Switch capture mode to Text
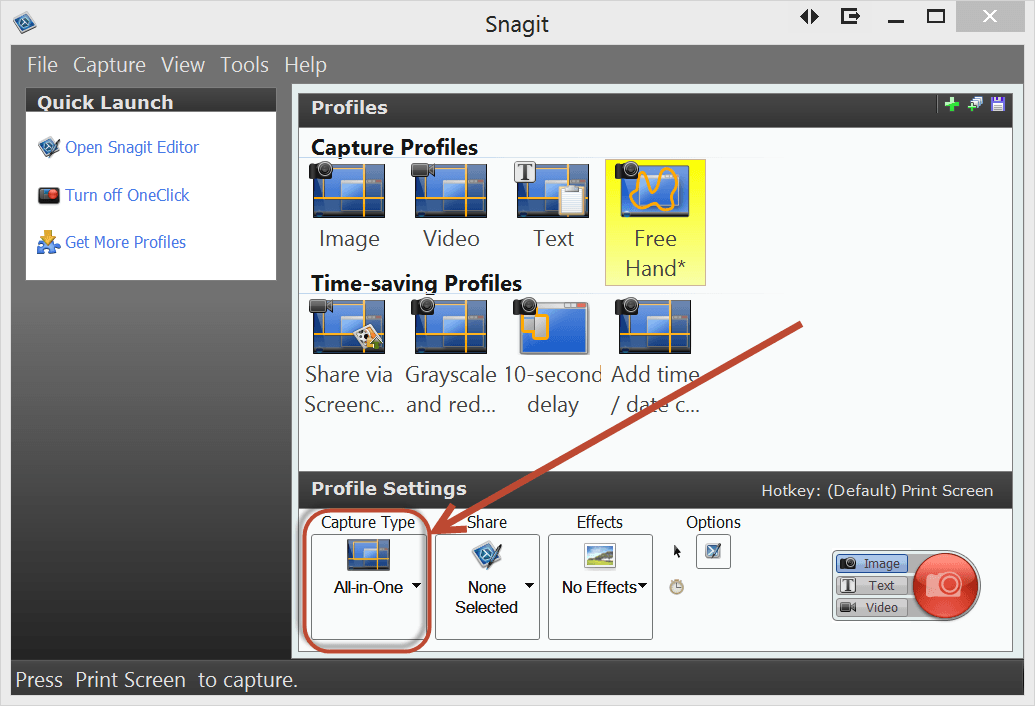Viewport: 1035px width, 706px height. pyautogui.click(x=872, y=585)
